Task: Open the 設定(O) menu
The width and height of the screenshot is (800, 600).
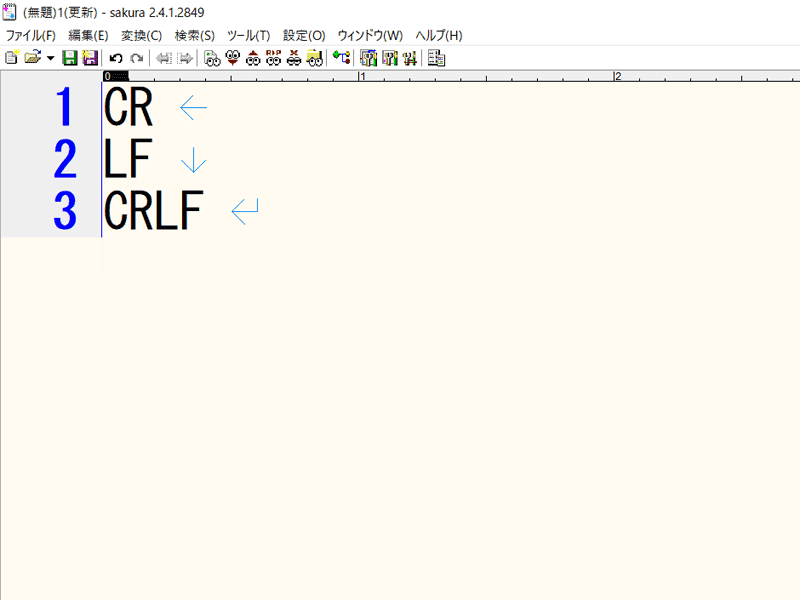Action: point(304,35)
